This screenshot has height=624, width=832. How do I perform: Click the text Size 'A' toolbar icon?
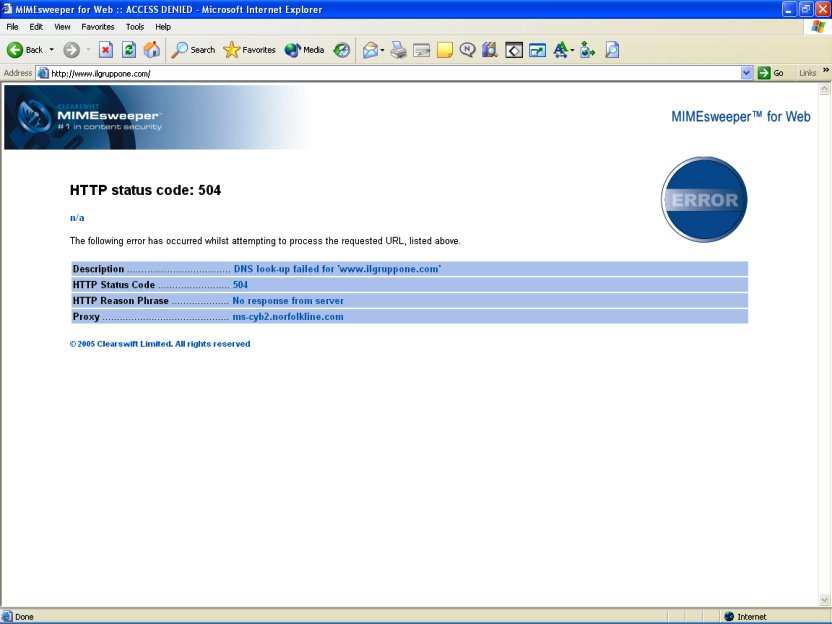tap(560, 50)
